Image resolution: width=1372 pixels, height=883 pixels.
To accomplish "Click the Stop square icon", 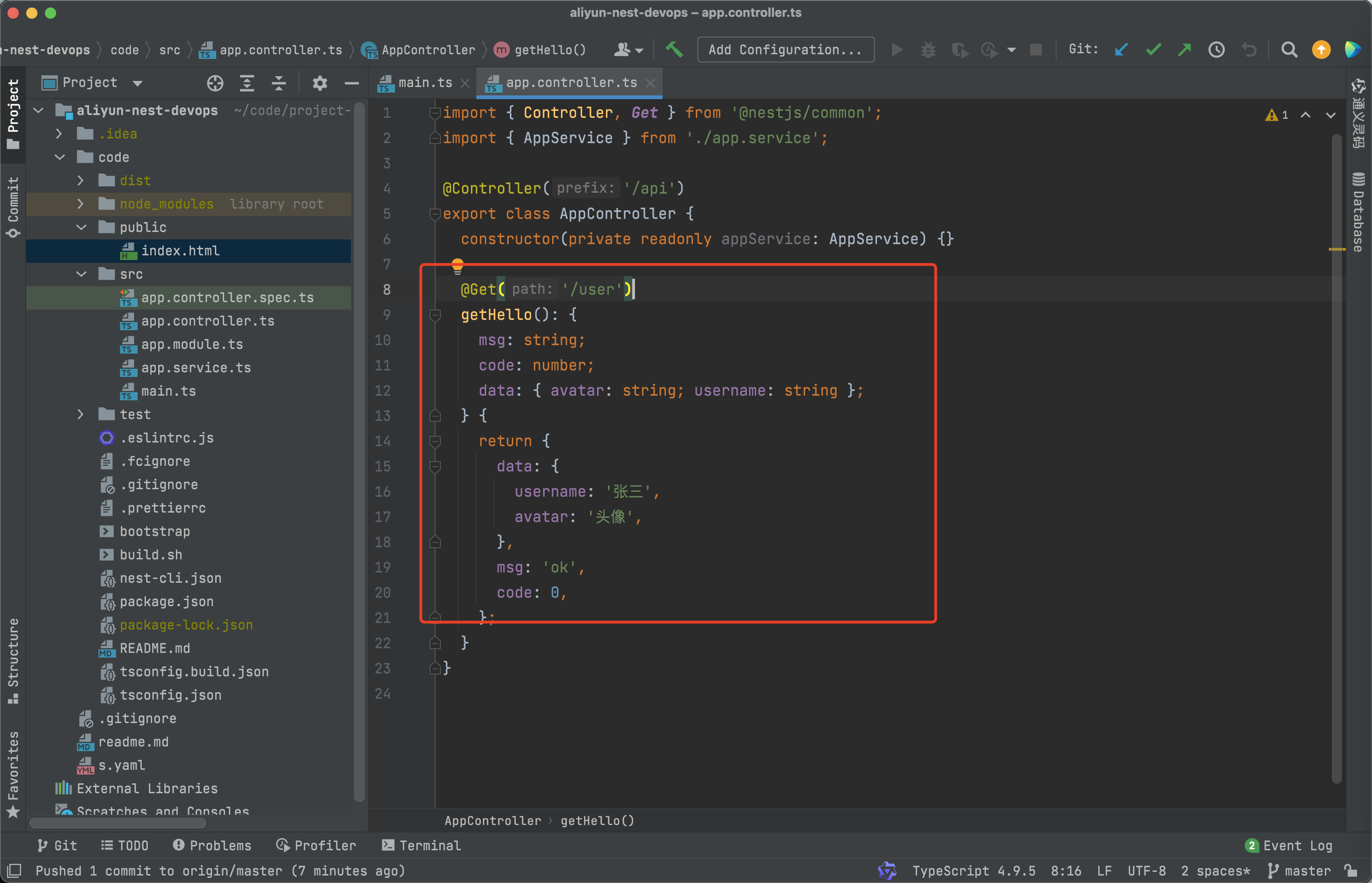I will (x=1035, y=50).
